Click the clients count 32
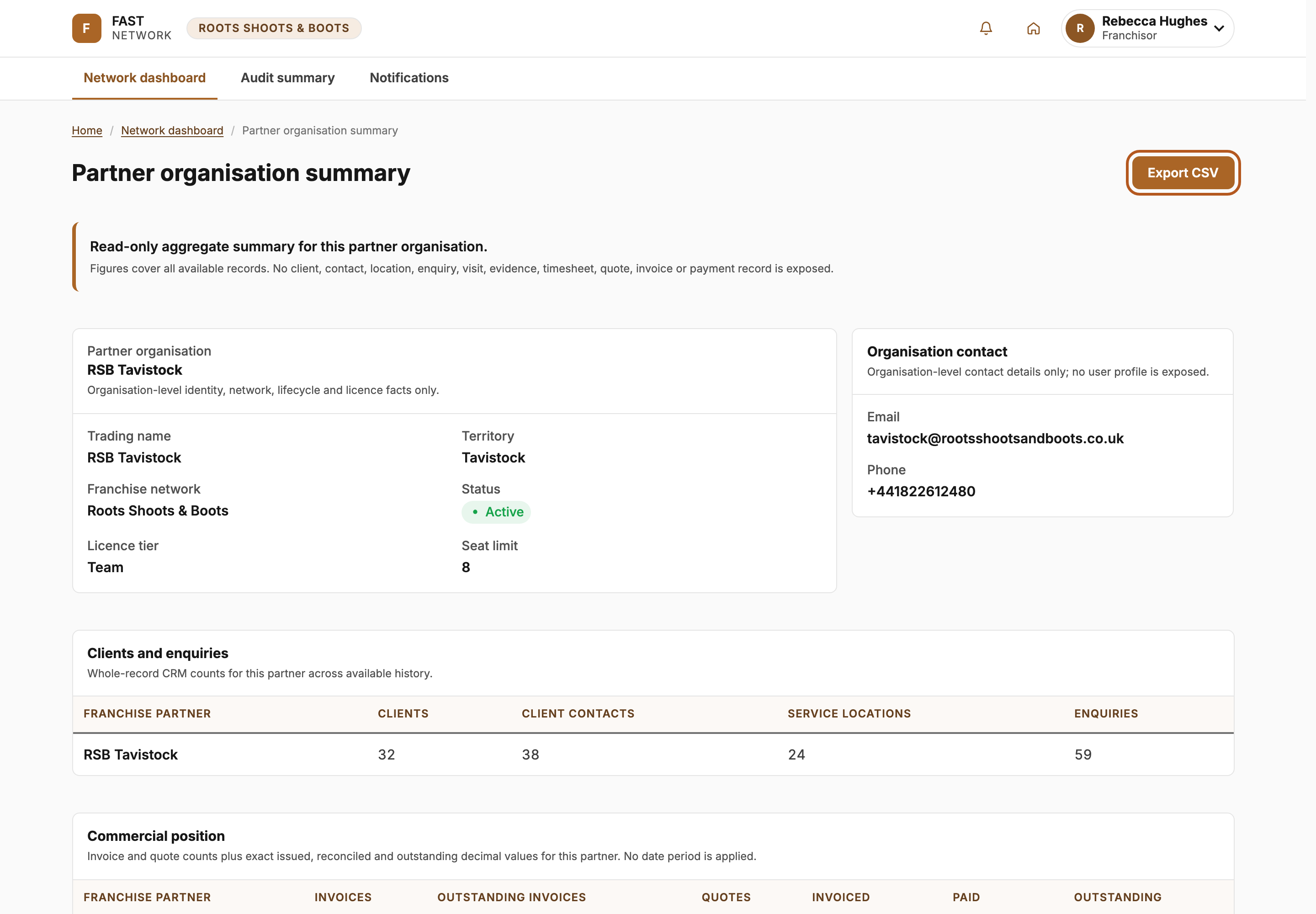Screen dimensions: 1316x914 [386, 755]
